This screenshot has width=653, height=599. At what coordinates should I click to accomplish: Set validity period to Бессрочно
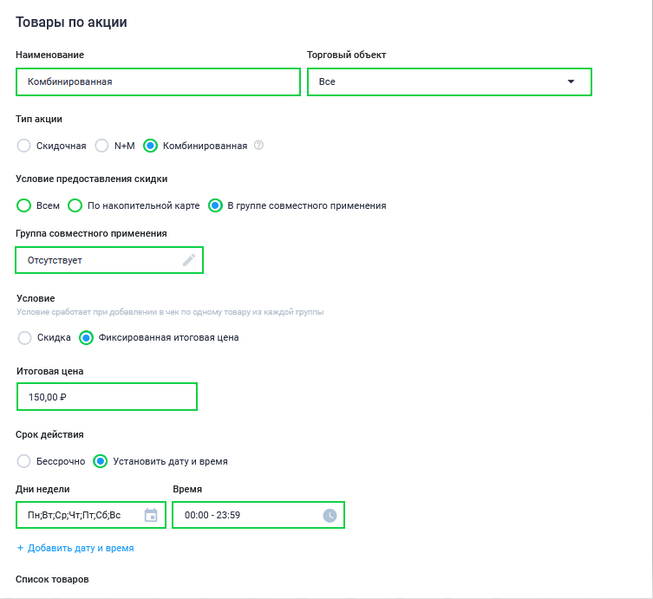(x=24, y=461)
